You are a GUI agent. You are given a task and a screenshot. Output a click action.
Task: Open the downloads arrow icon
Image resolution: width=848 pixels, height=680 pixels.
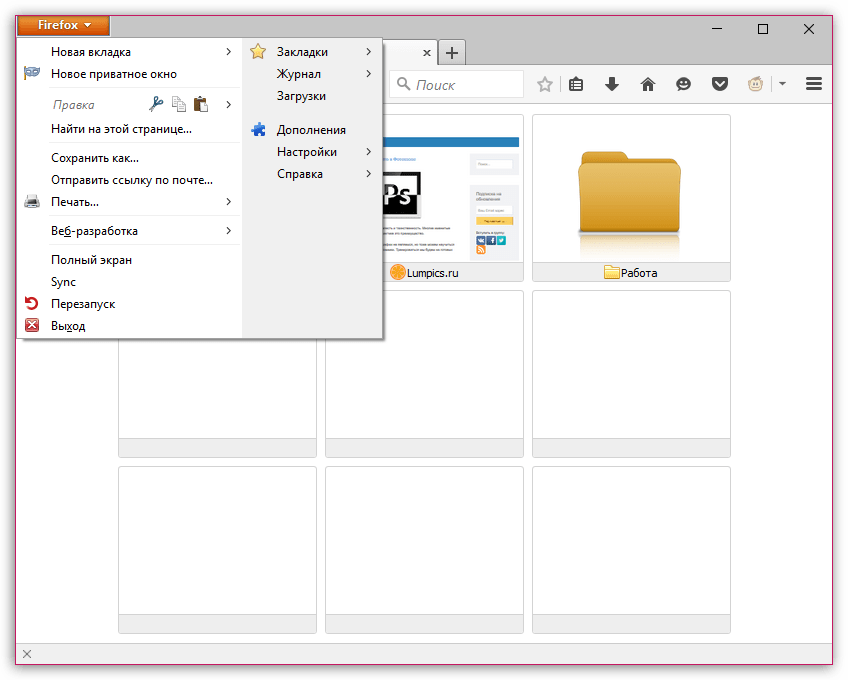612,85
